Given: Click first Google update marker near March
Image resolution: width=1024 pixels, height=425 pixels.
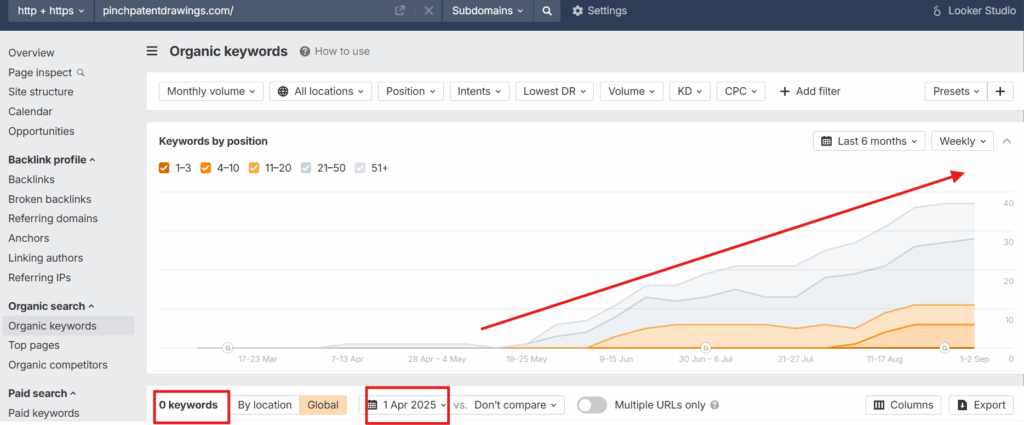Looking at the screenshot, I should click(227, 348).
